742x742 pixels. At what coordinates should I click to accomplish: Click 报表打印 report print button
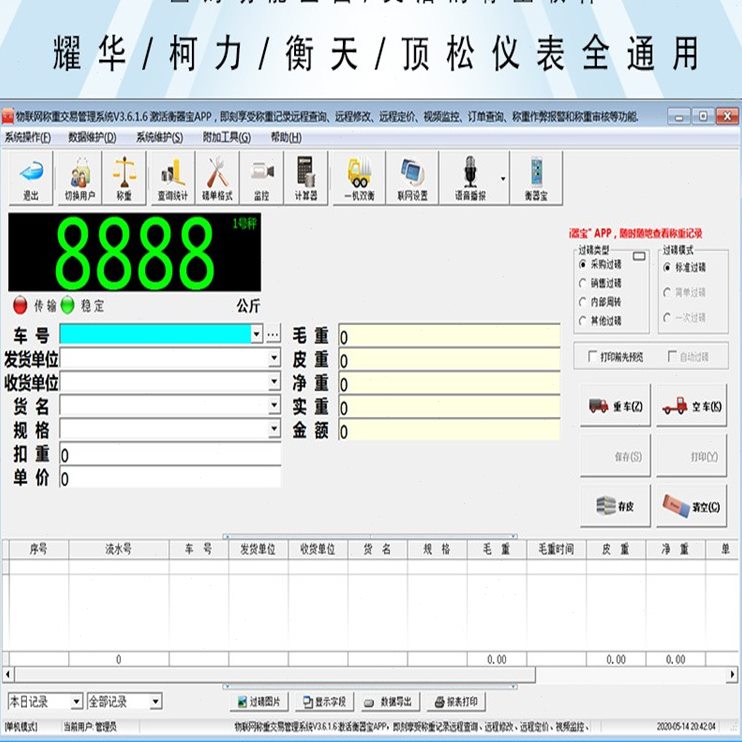[x=456, y=701]
